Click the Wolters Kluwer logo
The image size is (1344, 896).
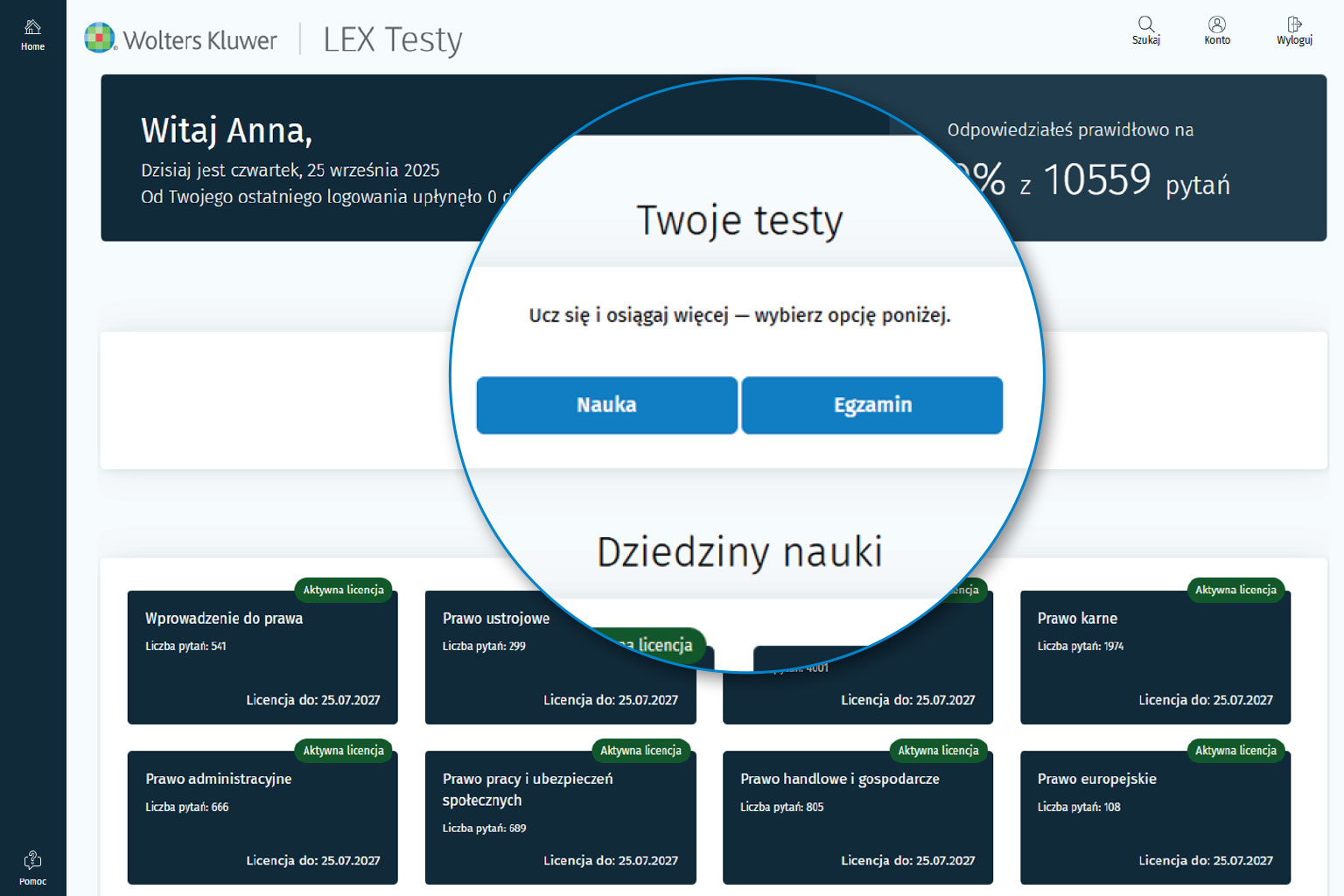click(181, 39)
